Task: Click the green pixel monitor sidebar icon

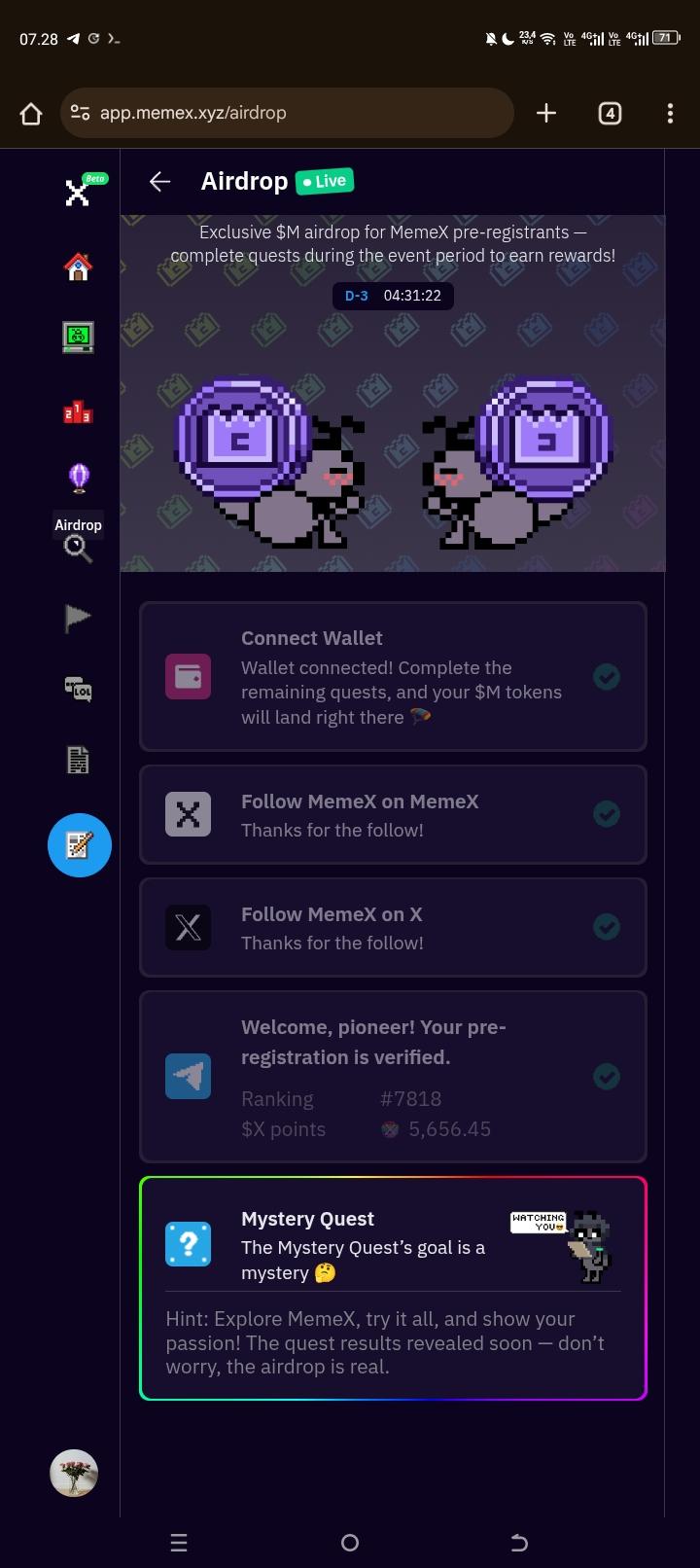Action: pyautogui.click(x=79, y=338)
